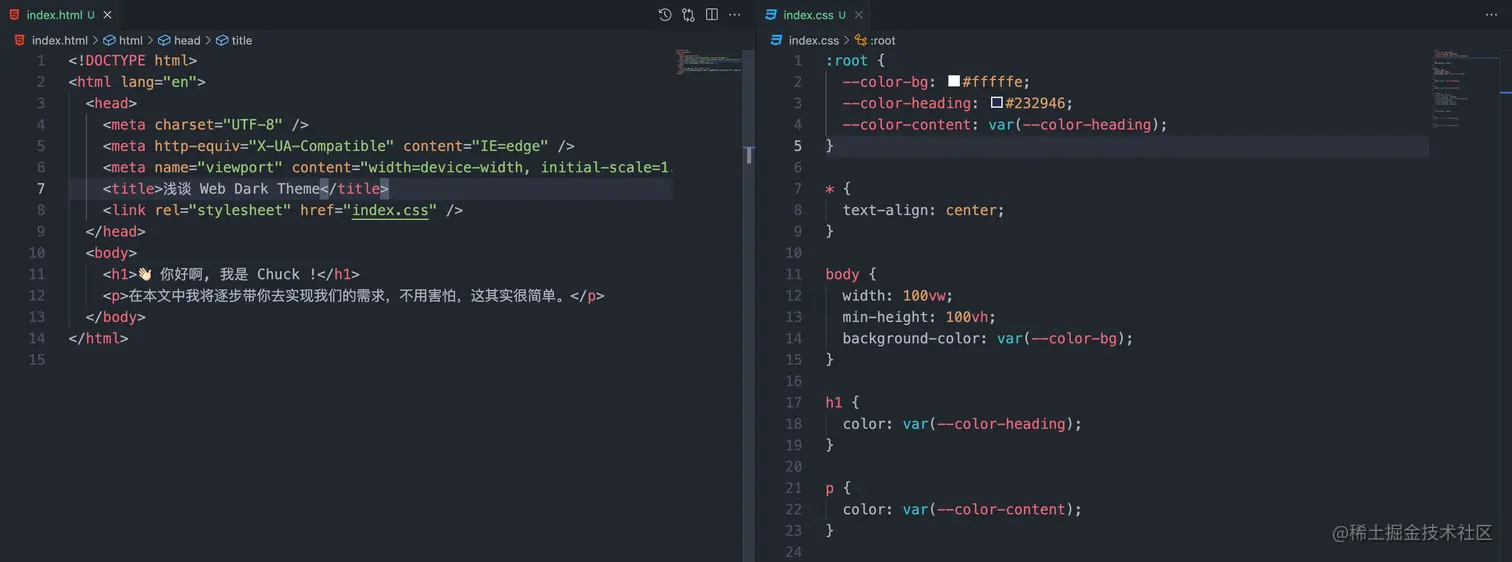Select index.css in the CSS breadcrumb
1512x562 pixels.
click(813, 41)
